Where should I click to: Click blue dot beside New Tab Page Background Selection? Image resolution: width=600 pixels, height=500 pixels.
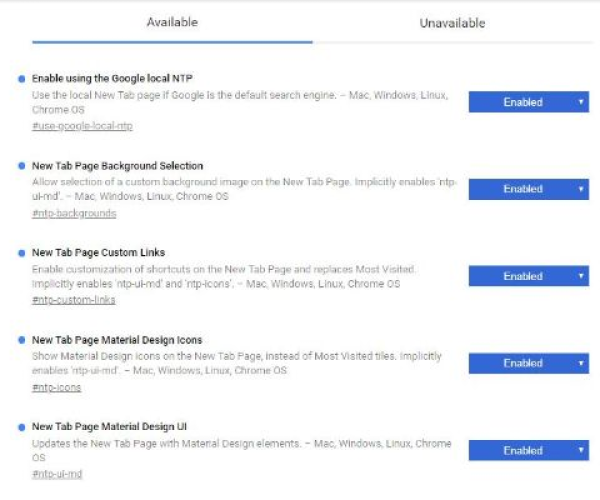tap(22, 165)
